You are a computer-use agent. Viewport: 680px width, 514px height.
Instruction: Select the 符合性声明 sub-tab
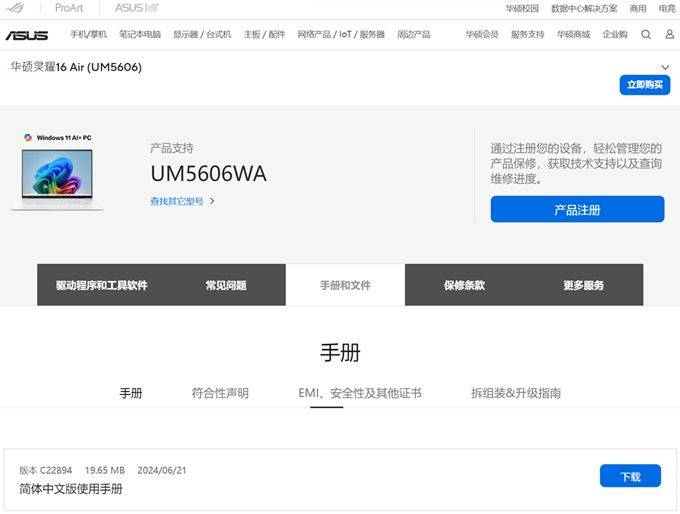(220, 393)
